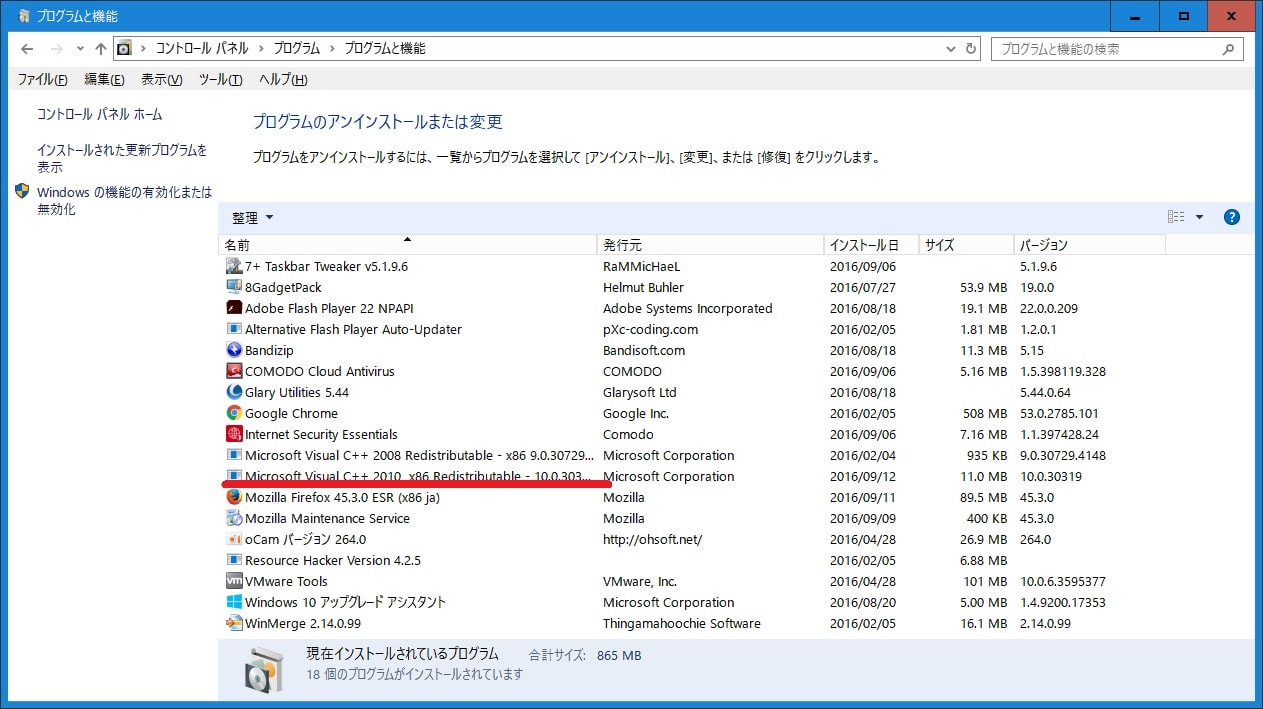Image resolution: width=1263 pixels, height=709 pixels.
Task: Click the Glary Utilities 5.44 icon
Action: [x=234, y=393]
